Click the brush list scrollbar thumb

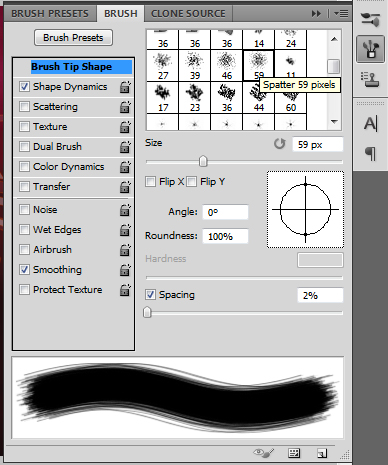click(x=334, y=66)
